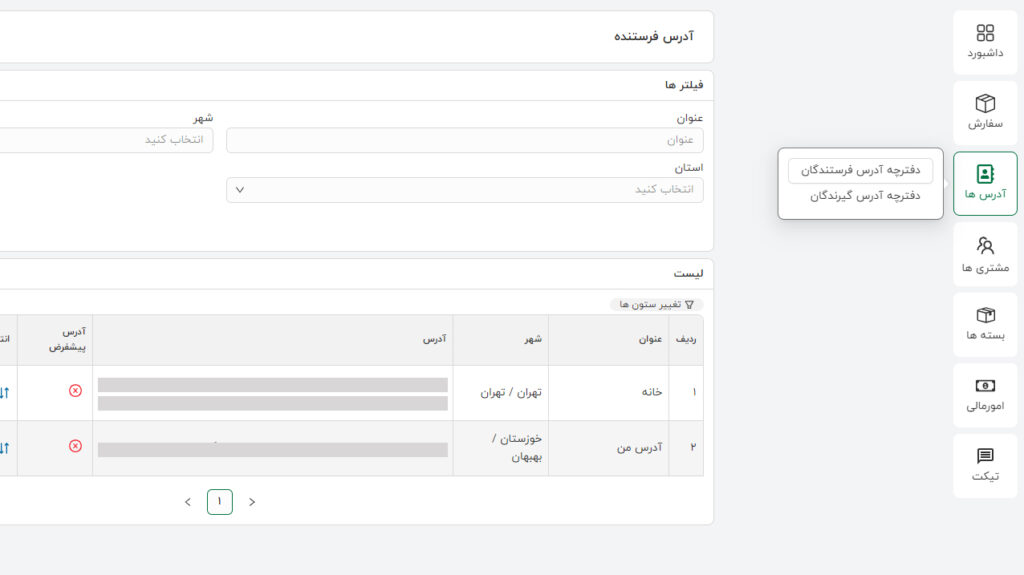Open the شهر city dropdown
Viewport: 1024px width, 575px height.
[106, 140]
